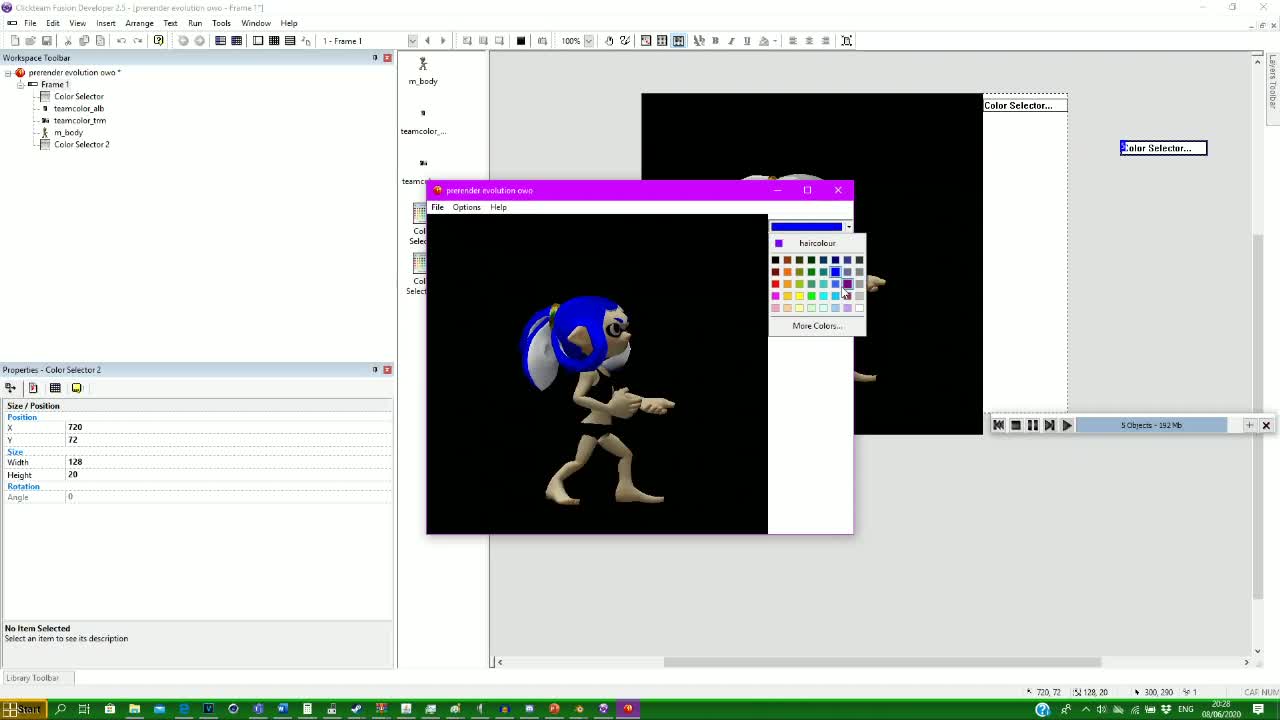Screen dimensions: 1280x720
Task: Open the zoom percentage dropdown
Action: pos(589,41)
